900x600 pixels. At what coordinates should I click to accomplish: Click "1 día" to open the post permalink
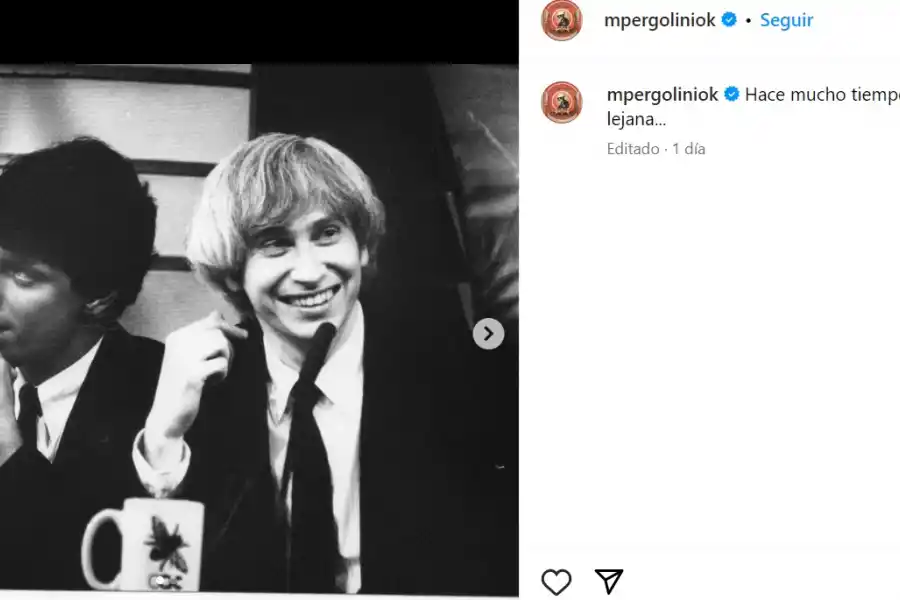(x=690, y=148)
